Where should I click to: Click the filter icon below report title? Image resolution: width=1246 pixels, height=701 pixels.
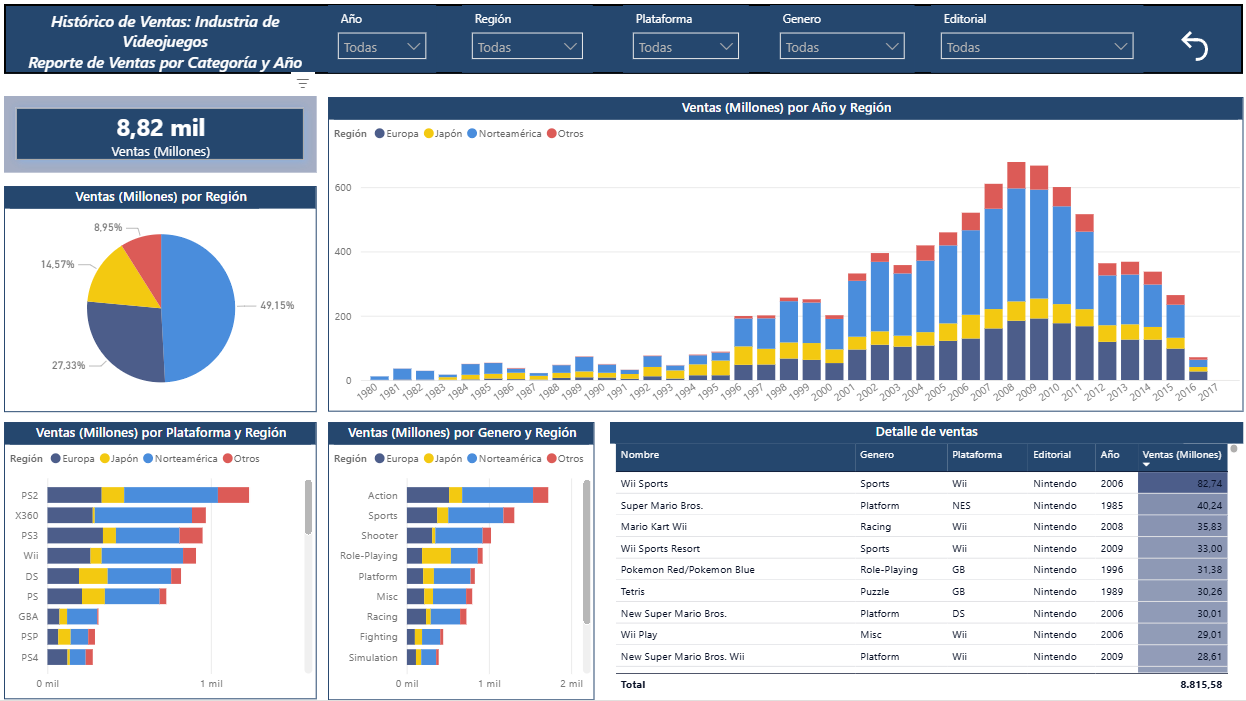(x=303, y=84)
